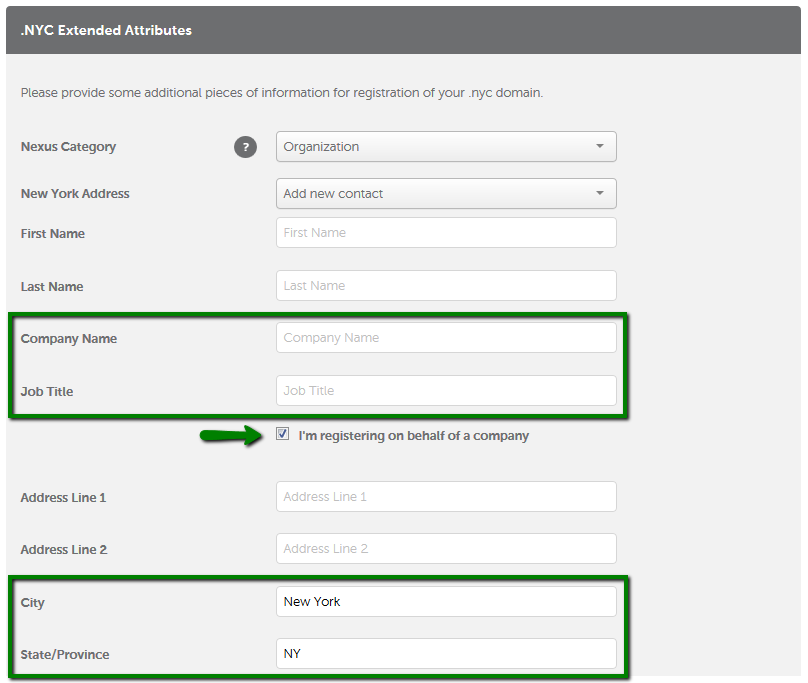
Task: Click the New York Address label
Action: tap(75, 194)
